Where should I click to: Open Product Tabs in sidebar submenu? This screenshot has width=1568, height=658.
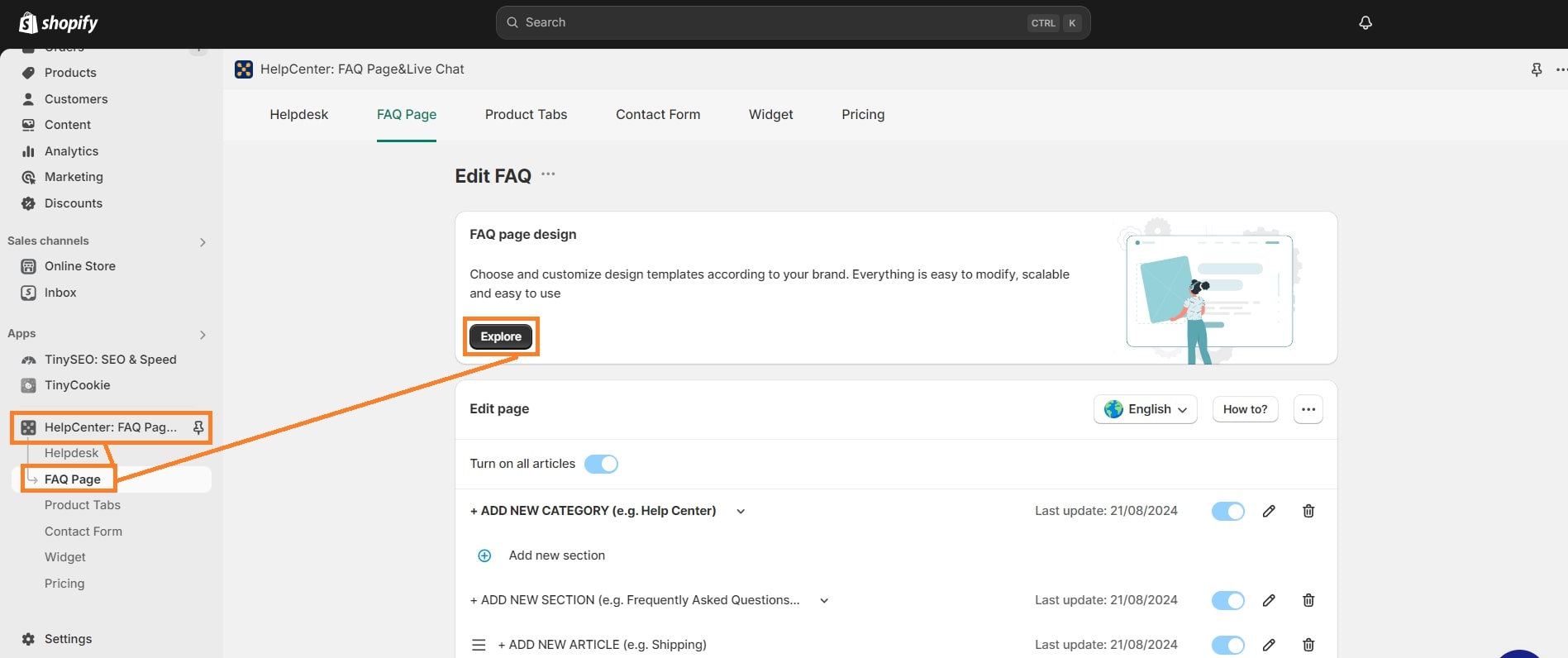(83, 505)
